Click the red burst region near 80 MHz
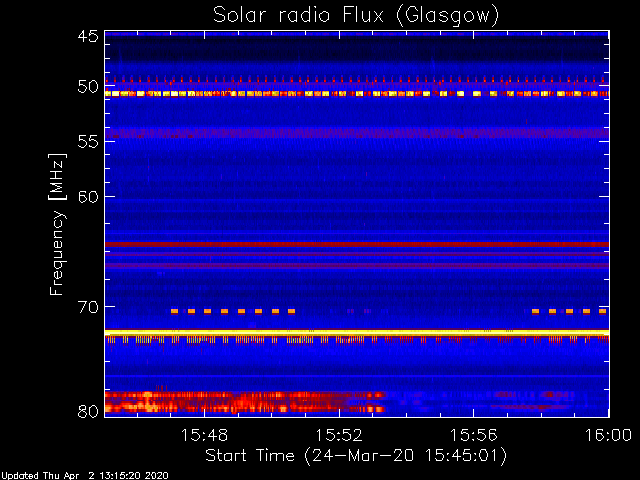The width and height of the screenshot is (640, 480). click(x=245, y=402)
